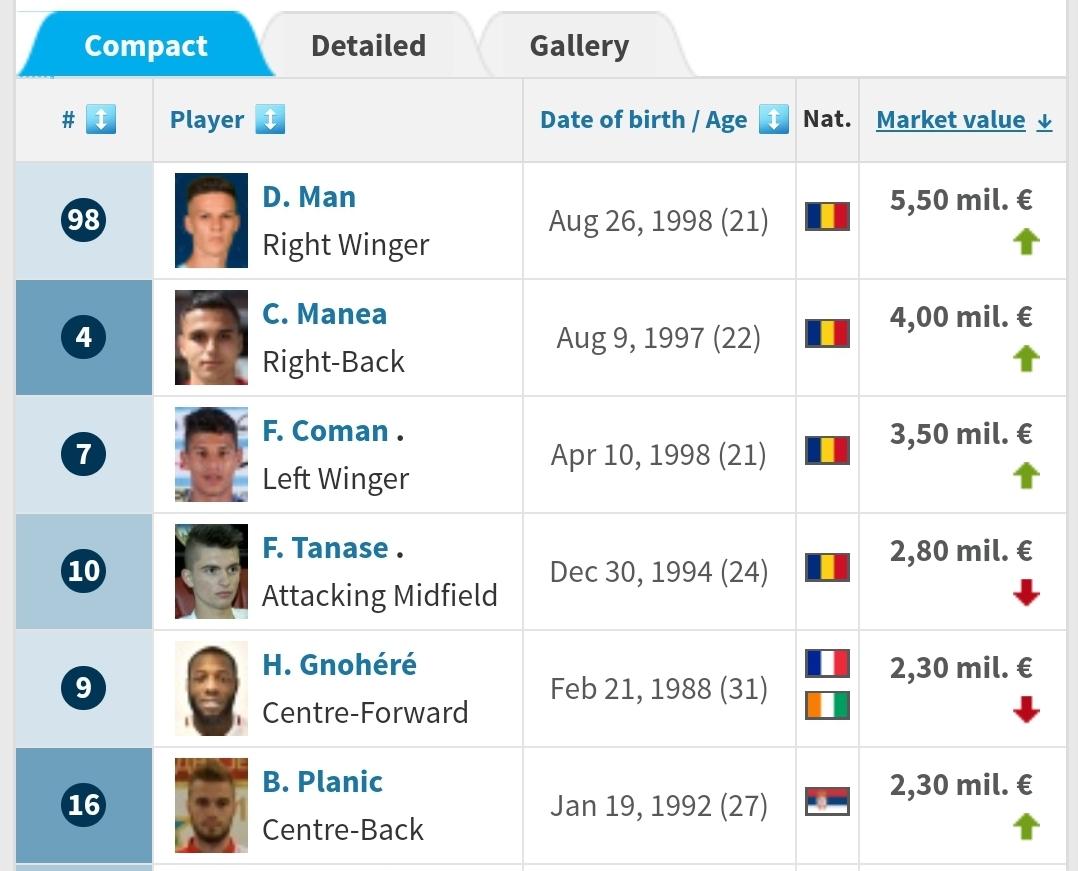Sort by shirt number column icon
Image resolution: width=1078 pixels, height=871 pixels.
point(101,120)
